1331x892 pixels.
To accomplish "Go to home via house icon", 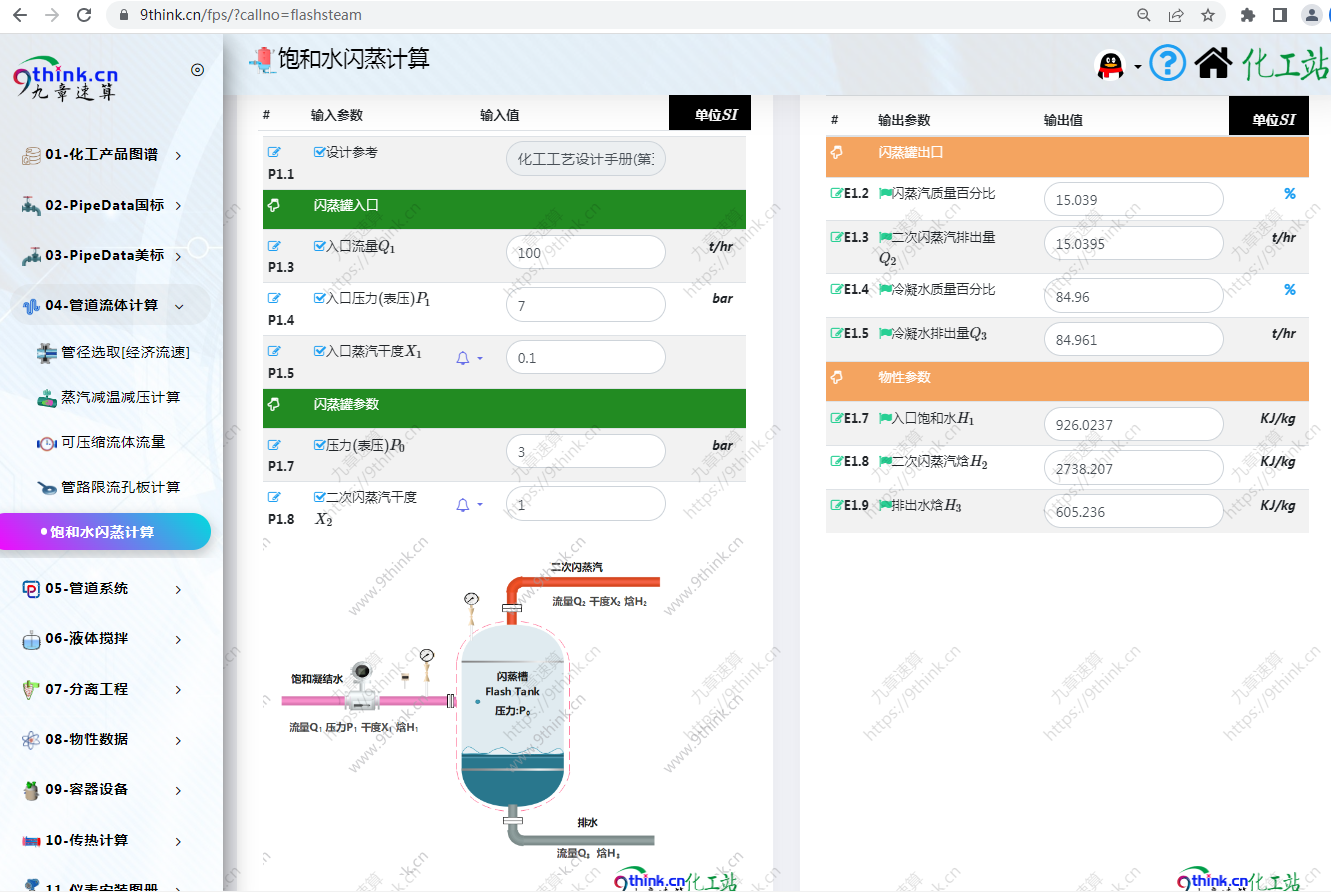I will 1213,64.
